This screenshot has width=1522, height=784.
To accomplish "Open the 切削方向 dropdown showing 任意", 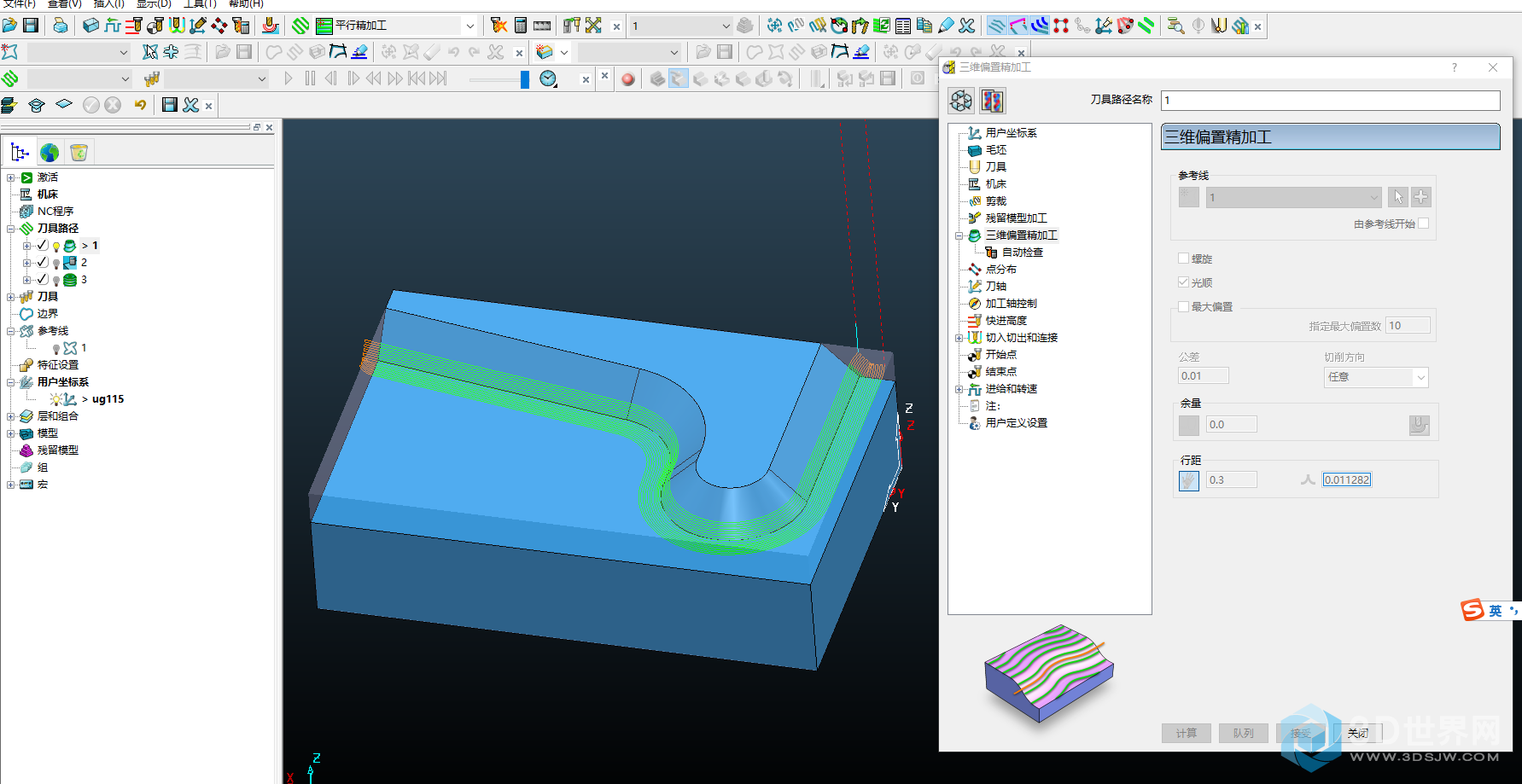I will 1420,377.
